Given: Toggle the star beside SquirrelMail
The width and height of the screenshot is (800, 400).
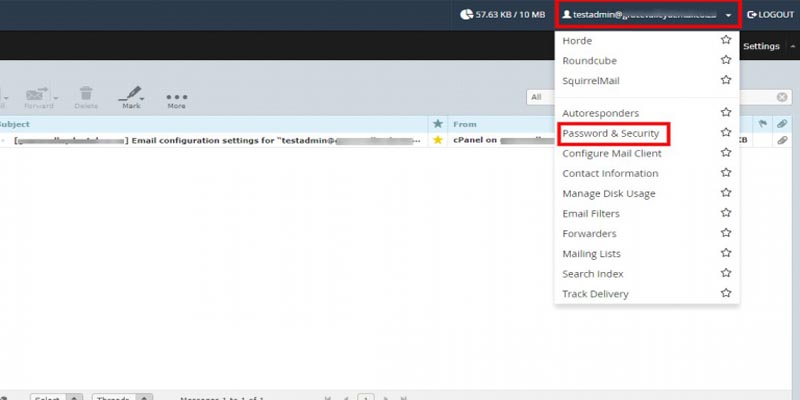Looking at the screenshot, I should 726,80.
